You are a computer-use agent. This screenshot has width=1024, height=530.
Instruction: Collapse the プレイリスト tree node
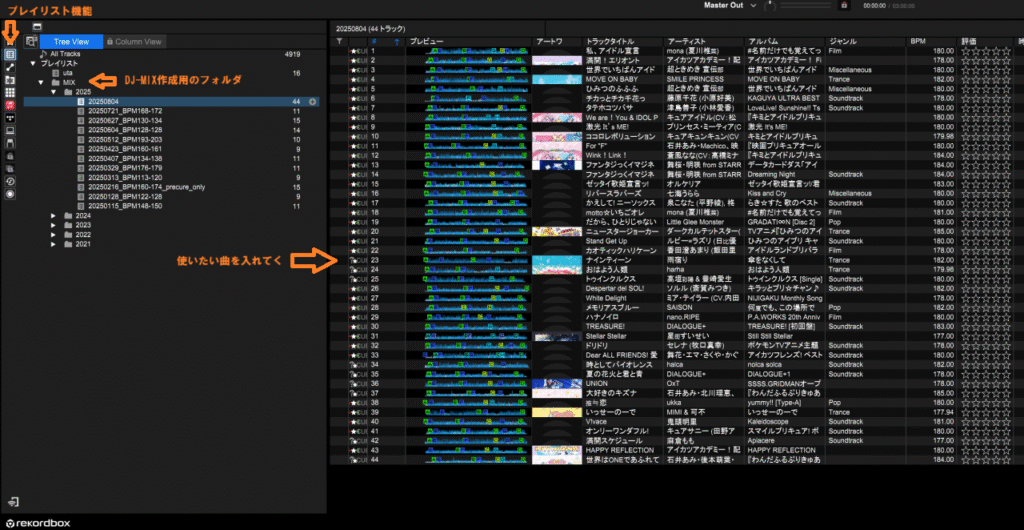pos(33,64)
